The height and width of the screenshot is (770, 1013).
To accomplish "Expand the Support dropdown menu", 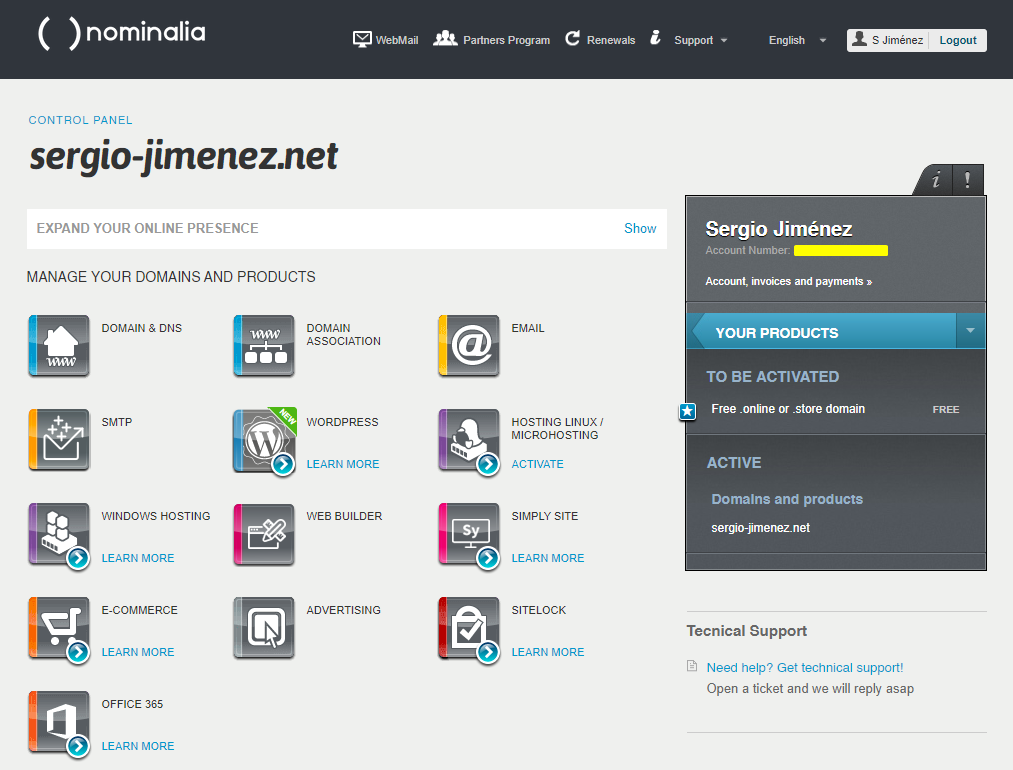I will point(700,40).
